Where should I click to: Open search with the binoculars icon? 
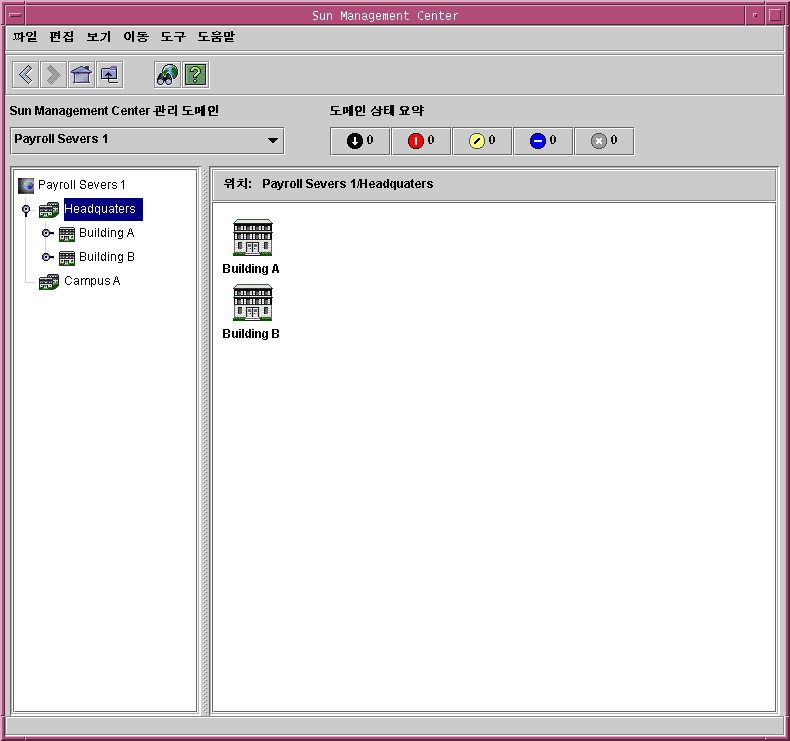pos(167,75)
